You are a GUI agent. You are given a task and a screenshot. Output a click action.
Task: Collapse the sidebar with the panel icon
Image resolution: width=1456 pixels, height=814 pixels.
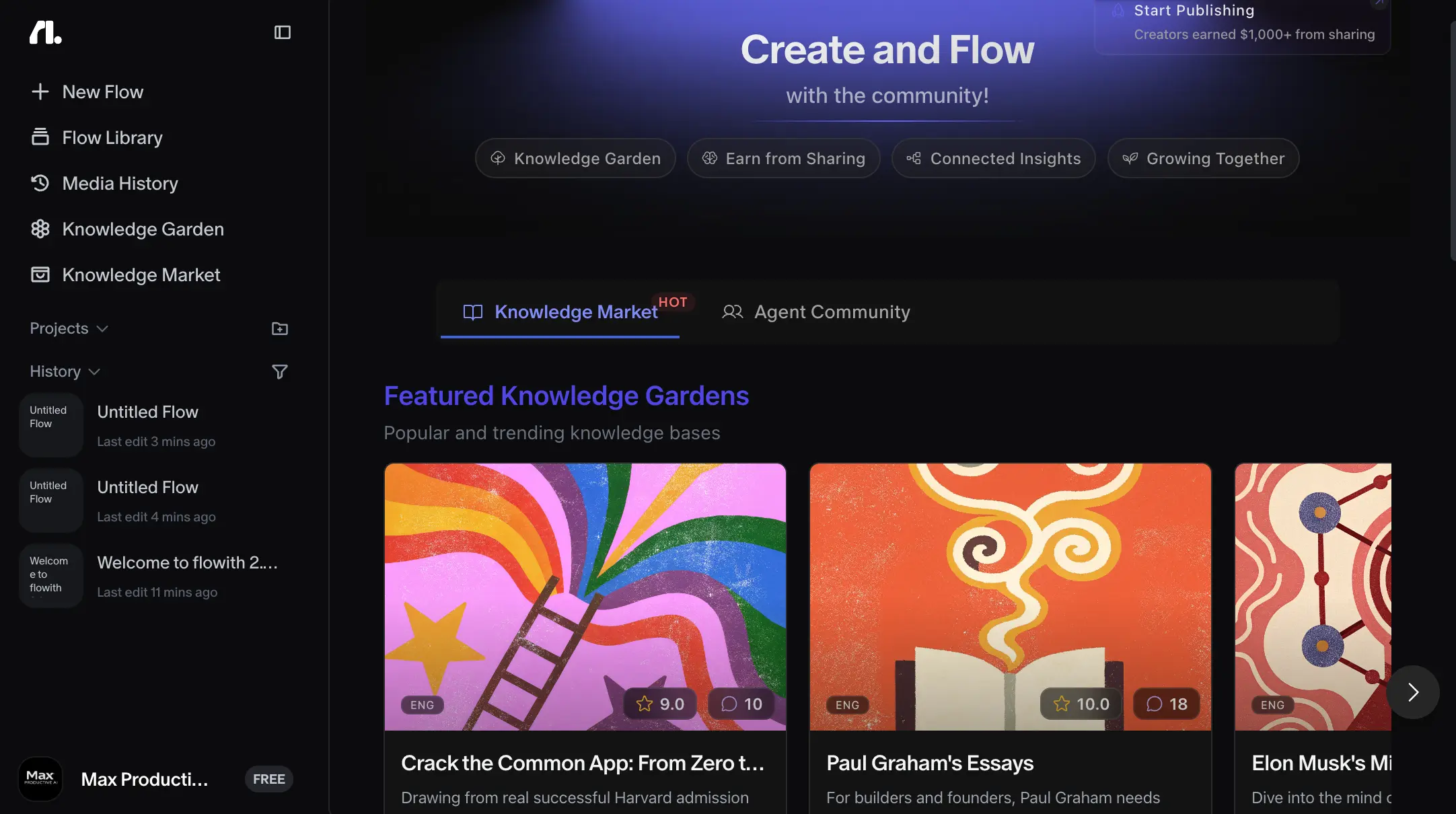[x=283, y=32]
